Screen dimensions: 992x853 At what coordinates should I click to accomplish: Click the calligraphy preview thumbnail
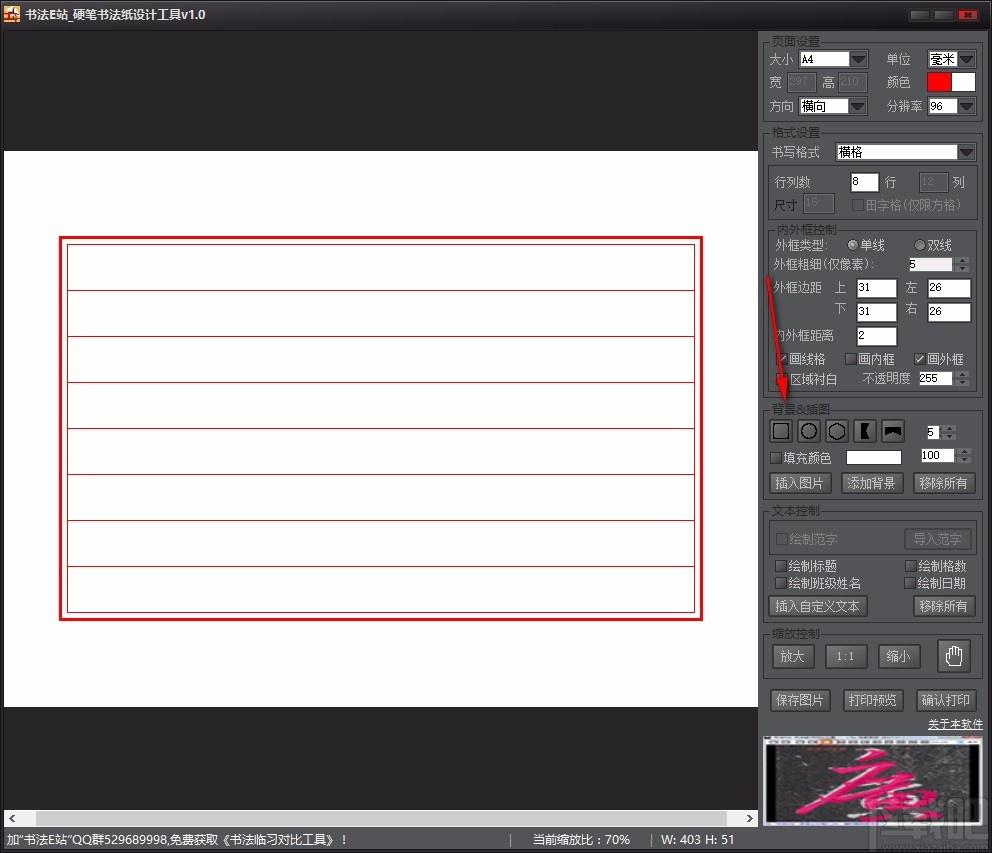873,781
